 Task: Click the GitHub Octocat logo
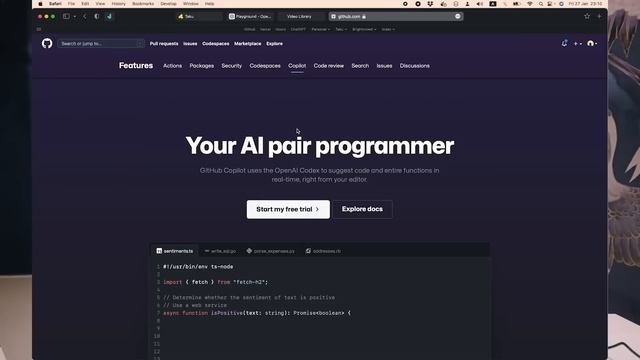coord(47,43)
